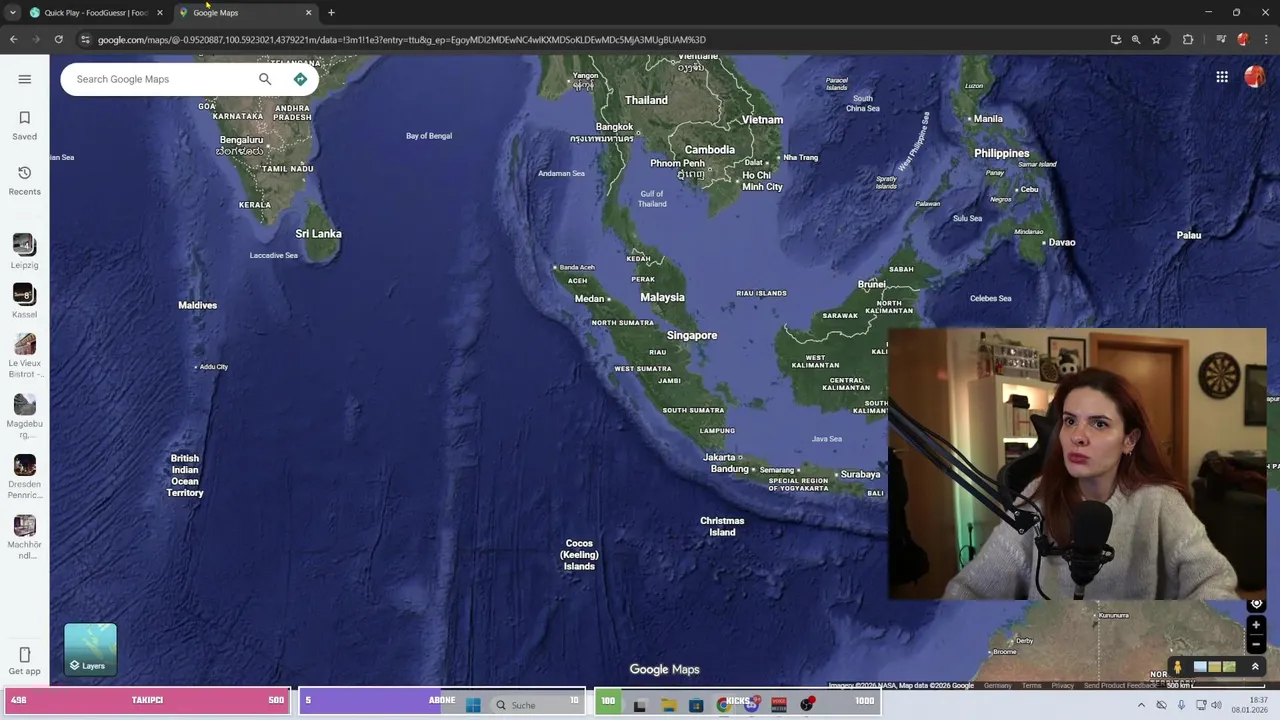Open a new browser tab
The width and height of the screenshot is (1280, 720).
pos(331,13)
